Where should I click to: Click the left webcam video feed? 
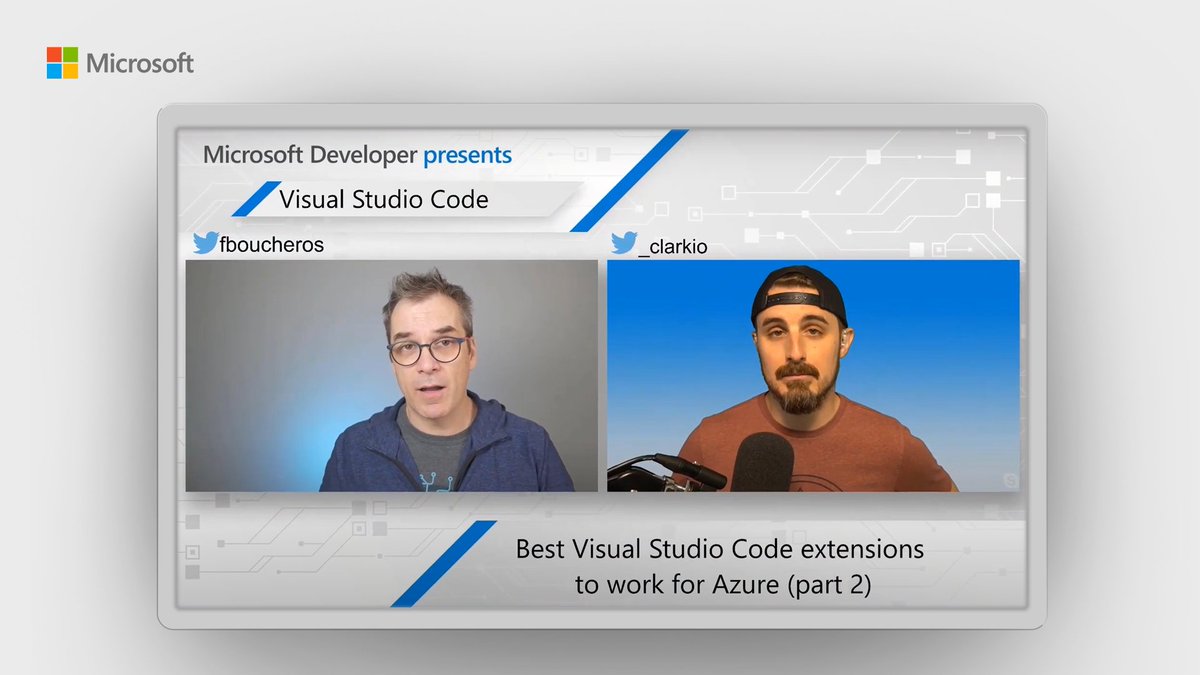(391, 376)
